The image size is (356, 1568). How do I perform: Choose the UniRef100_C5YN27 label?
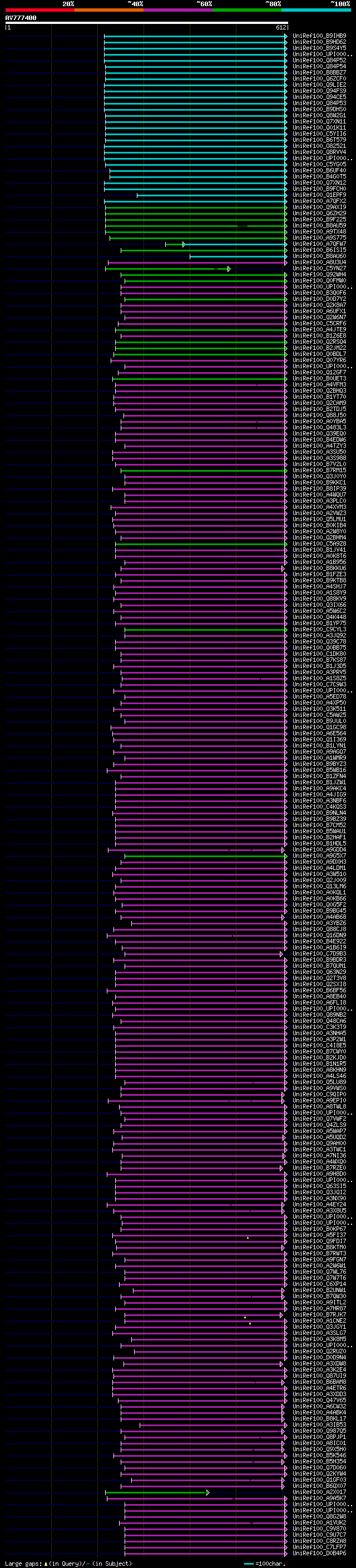coord(319,269)
